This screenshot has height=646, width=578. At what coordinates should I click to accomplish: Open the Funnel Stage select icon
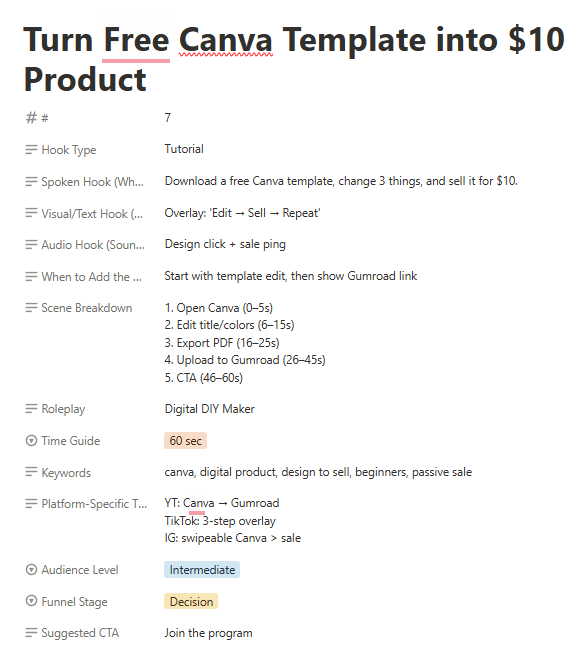pyautogui.click(x=31, y=601)
